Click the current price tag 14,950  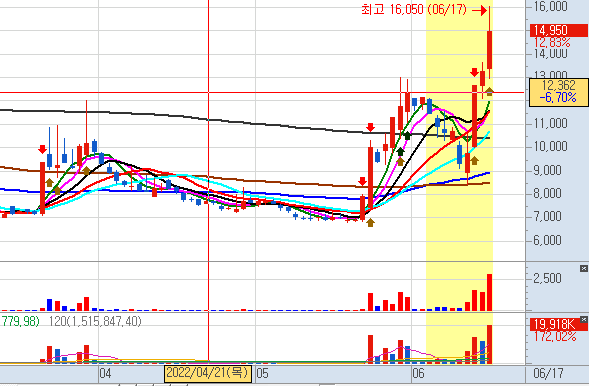click(x=559, y=30)
